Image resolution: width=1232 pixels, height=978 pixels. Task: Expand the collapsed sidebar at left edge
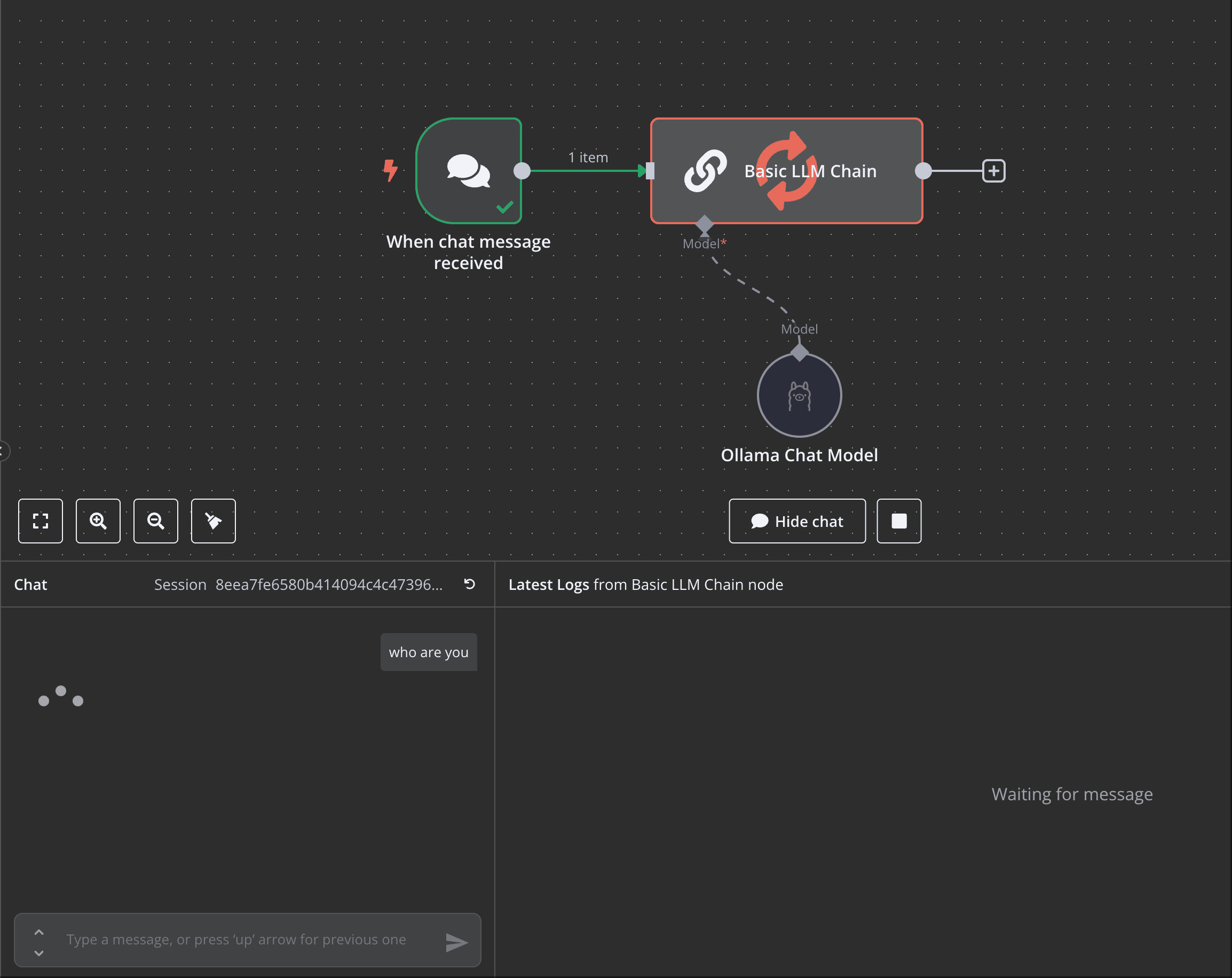click(x=3, y=451)
